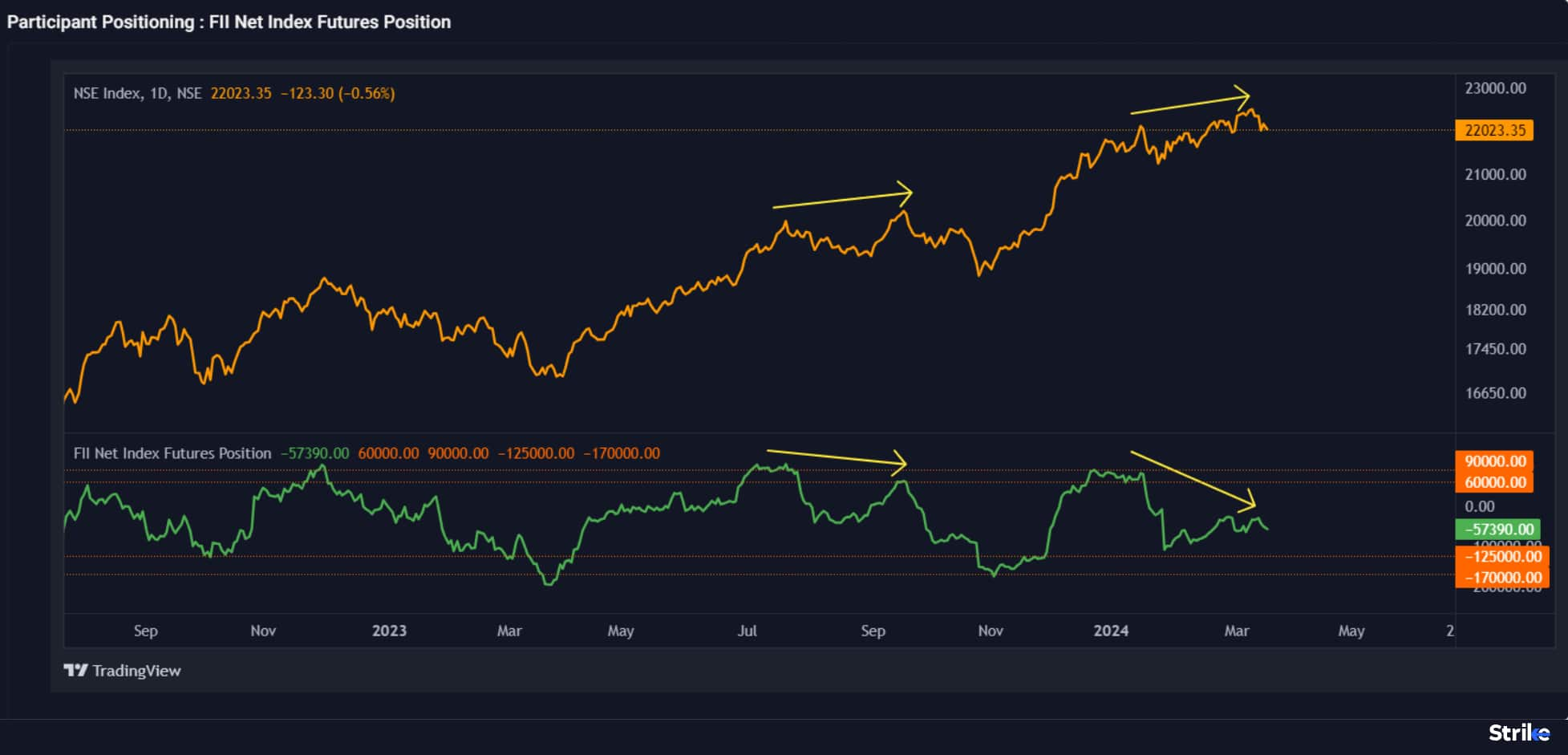1568x755 pixels.
Task: Click the Strike logo
Action: 1519,733
